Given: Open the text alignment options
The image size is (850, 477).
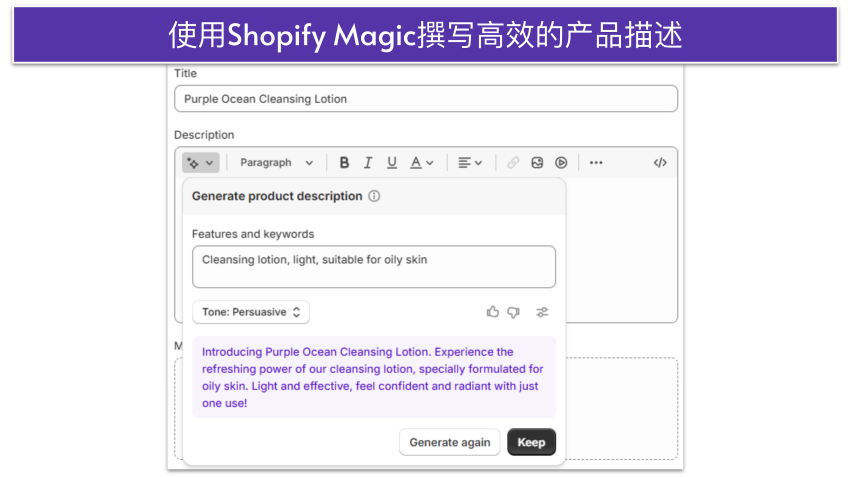Looking at the screenshot, I should coord(470,163).
